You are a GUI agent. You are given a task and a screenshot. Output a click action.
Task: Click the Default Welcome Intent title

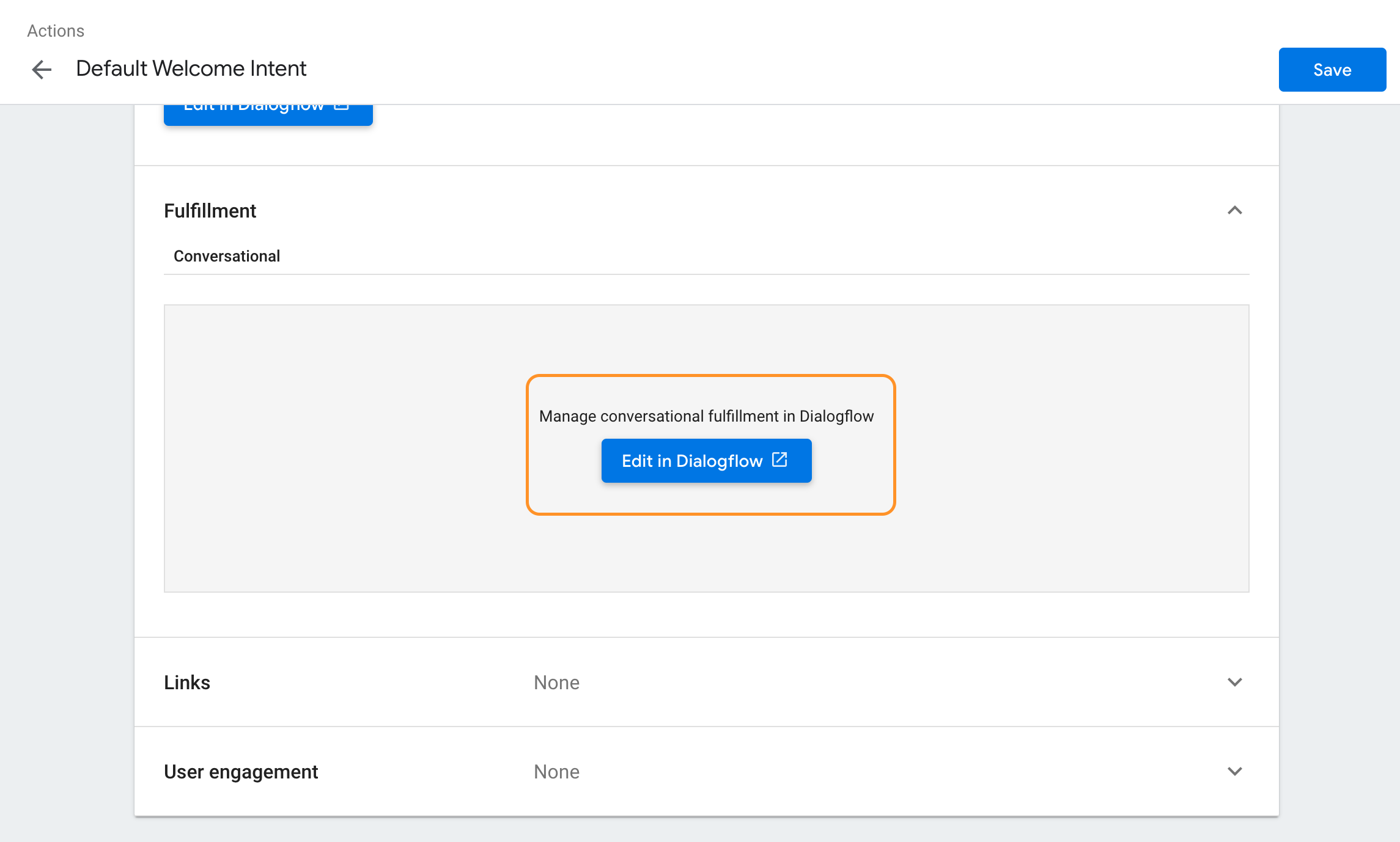point(191,68)
